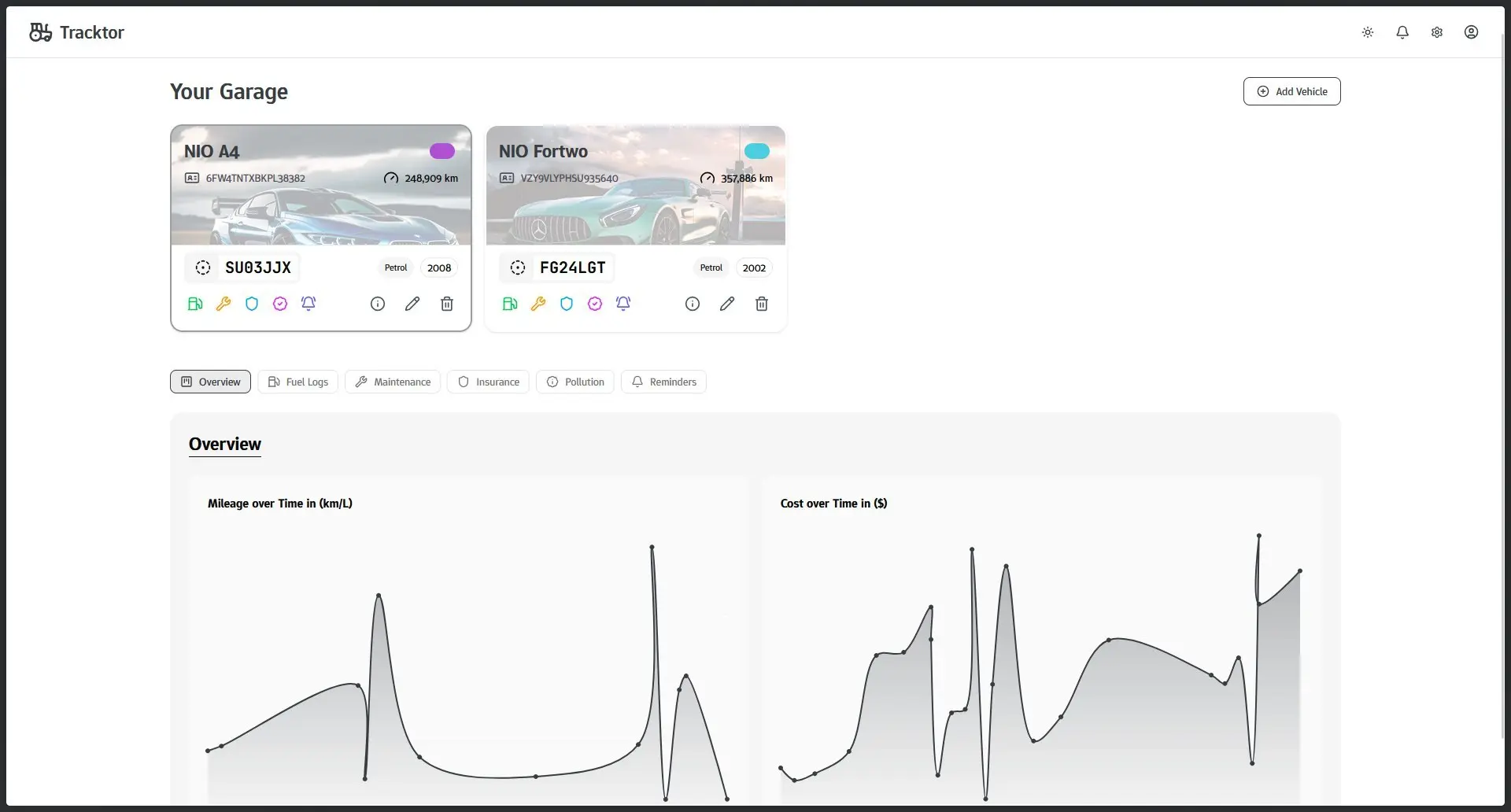Click the NIO A4 vehicle title

[212, 152]
